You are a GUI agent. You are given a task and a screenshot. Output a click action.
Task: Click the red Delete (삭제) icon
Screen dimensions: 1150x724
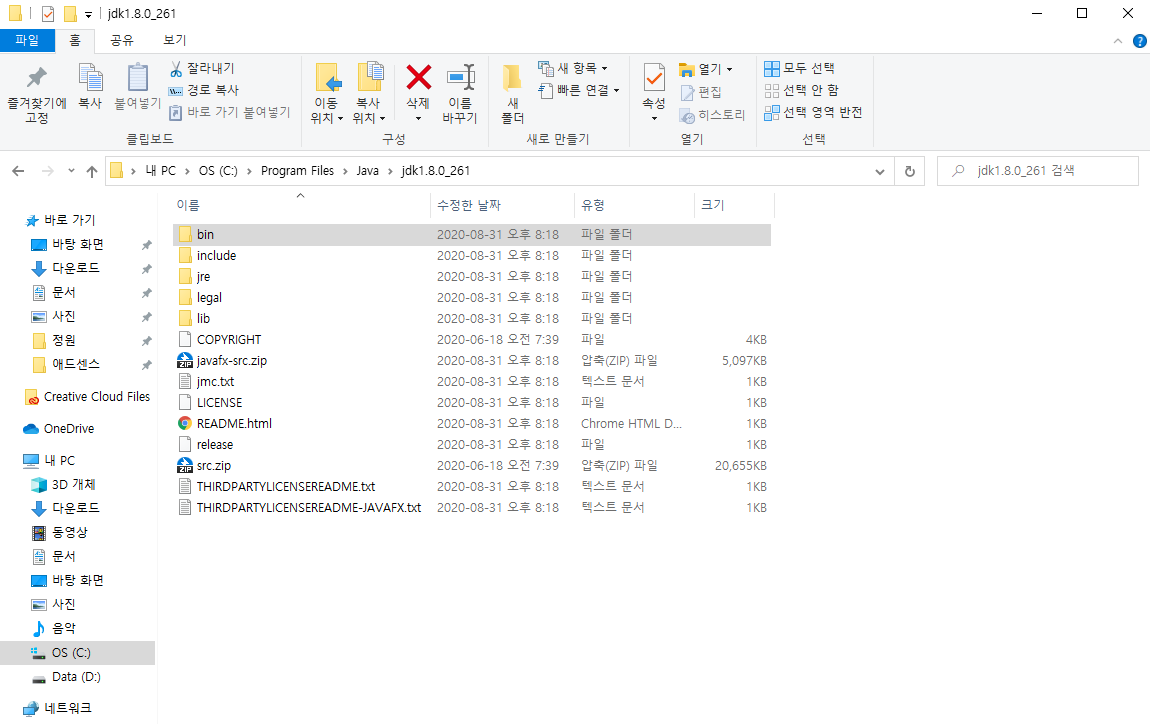point(419,77)
